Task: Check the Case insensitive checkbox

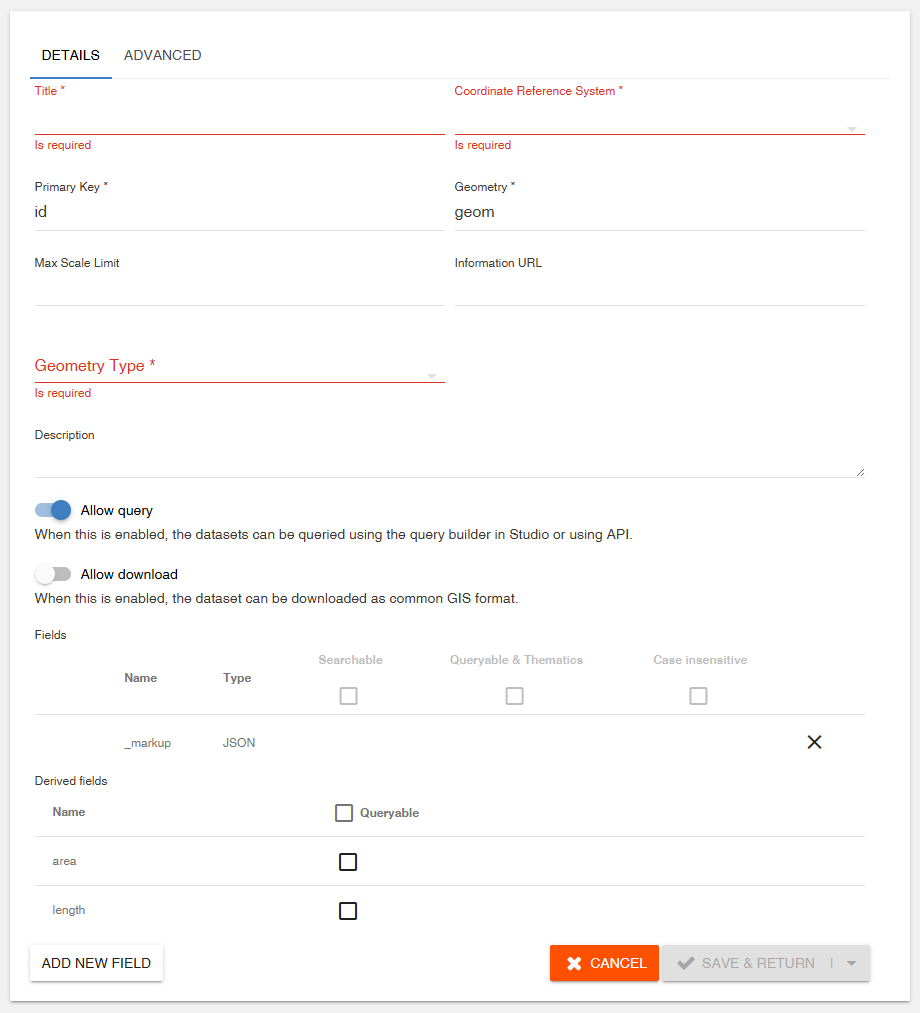Action: 698,695
